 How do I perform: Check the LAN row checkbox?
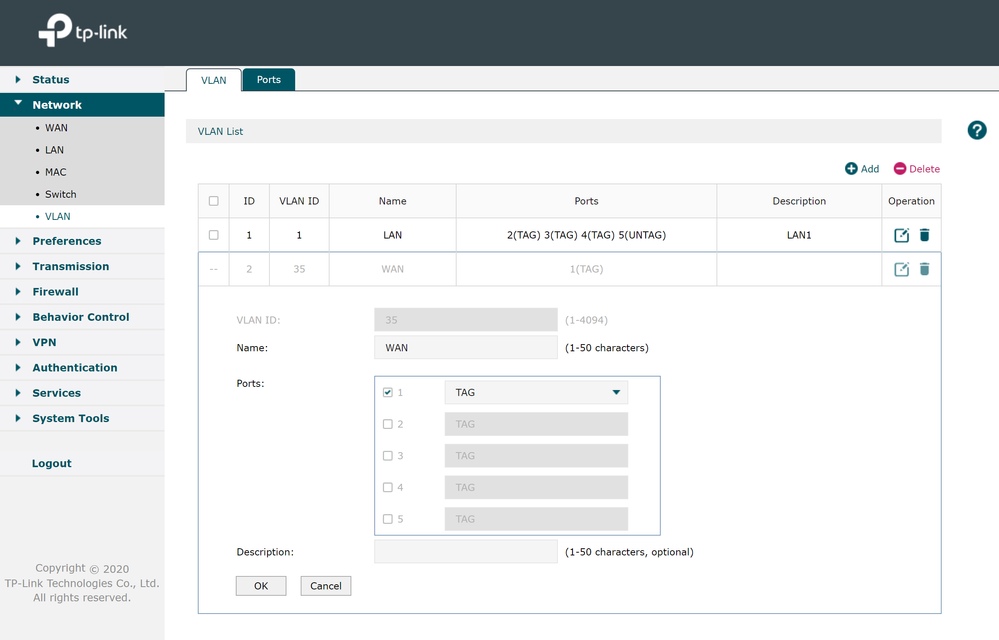tap(213, 235)
